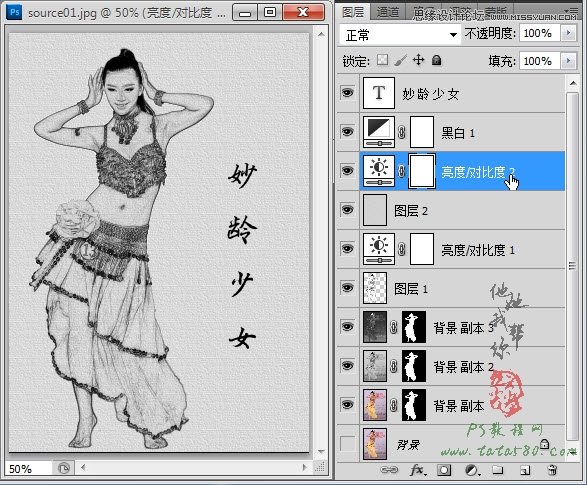Create new group folder icon
Image resolution: width=587 pixels, height=485 pixels.
[x=498, y=470]
